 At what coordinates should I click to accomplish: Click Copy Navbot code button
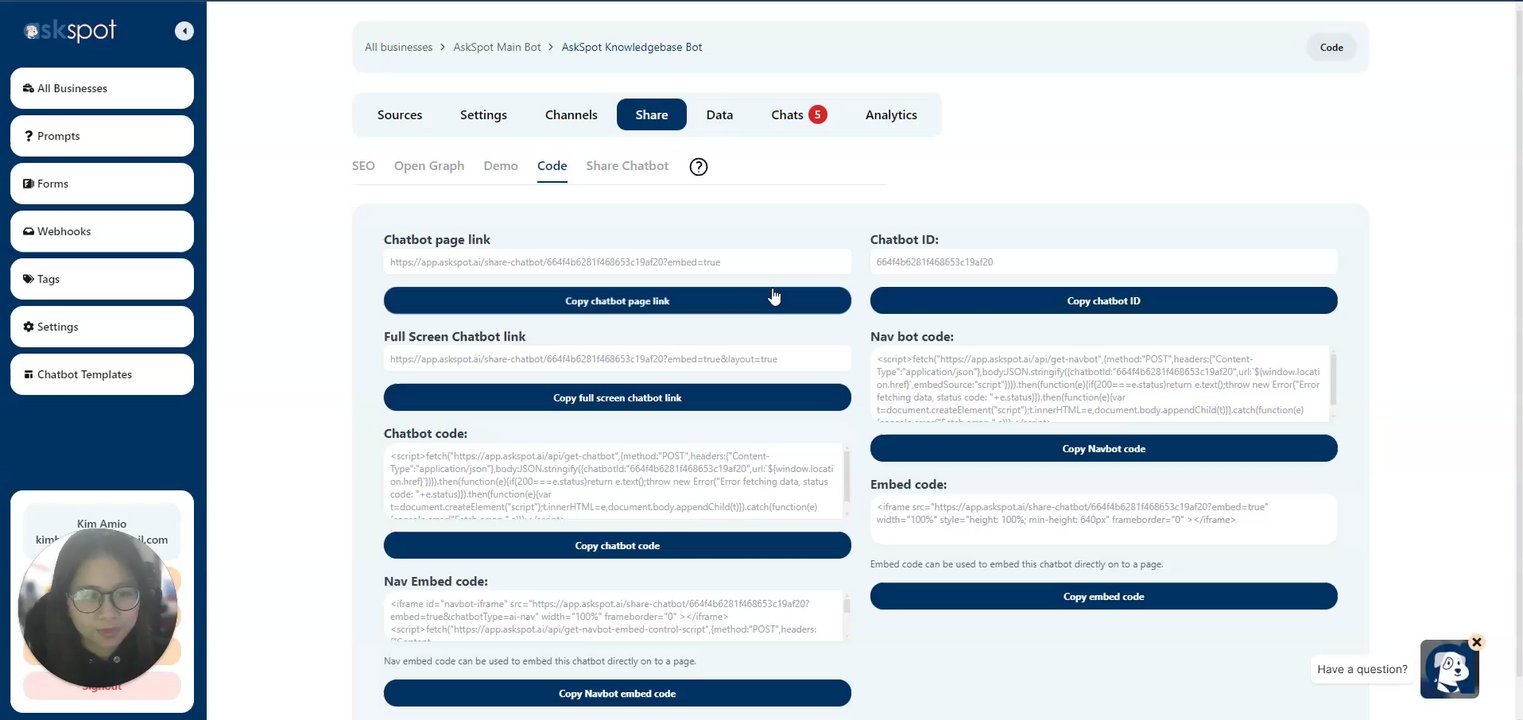click(x=1104, y=449)
